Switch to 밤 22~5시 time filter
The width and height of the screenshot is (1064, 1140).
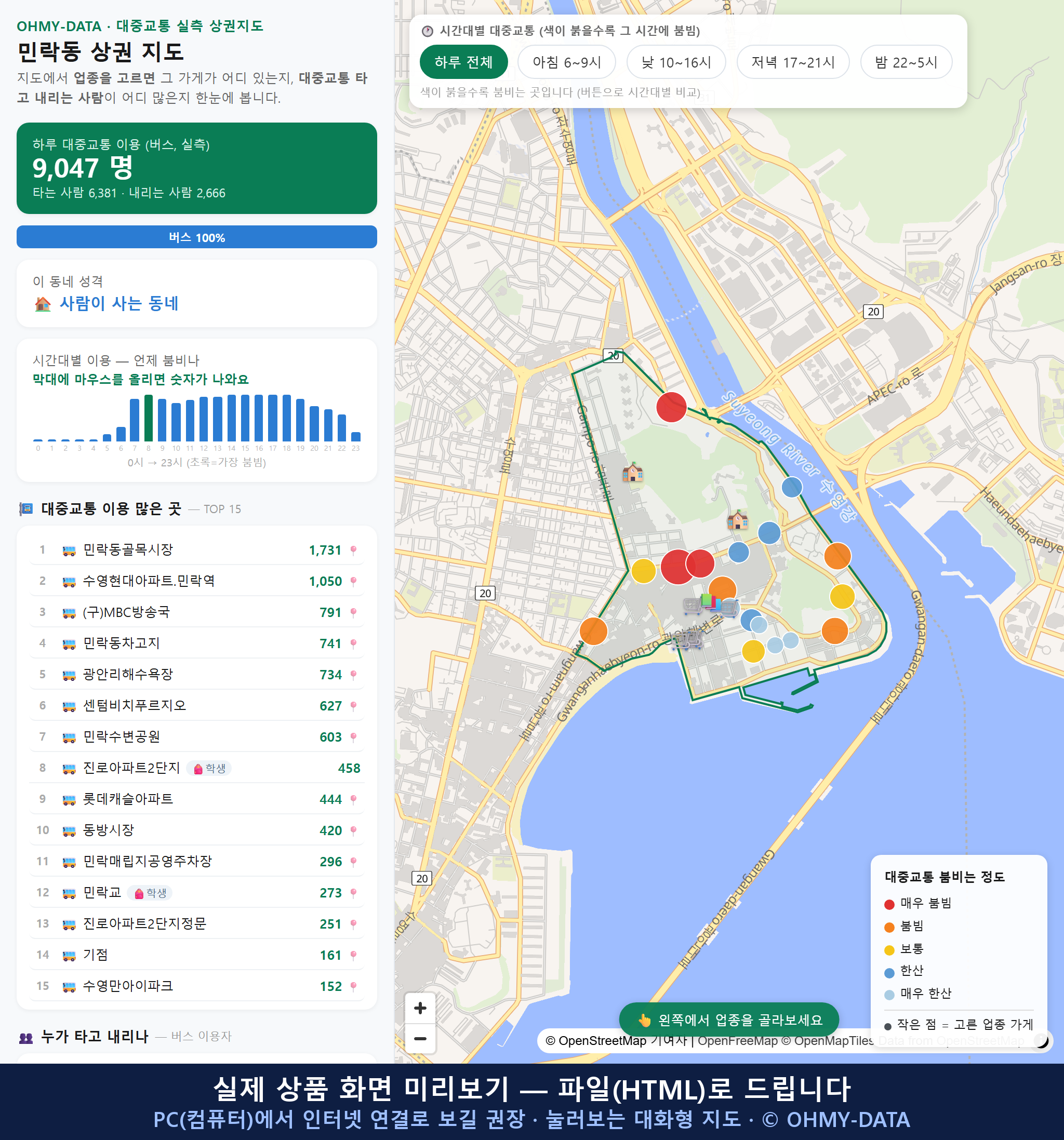point(906,62)
